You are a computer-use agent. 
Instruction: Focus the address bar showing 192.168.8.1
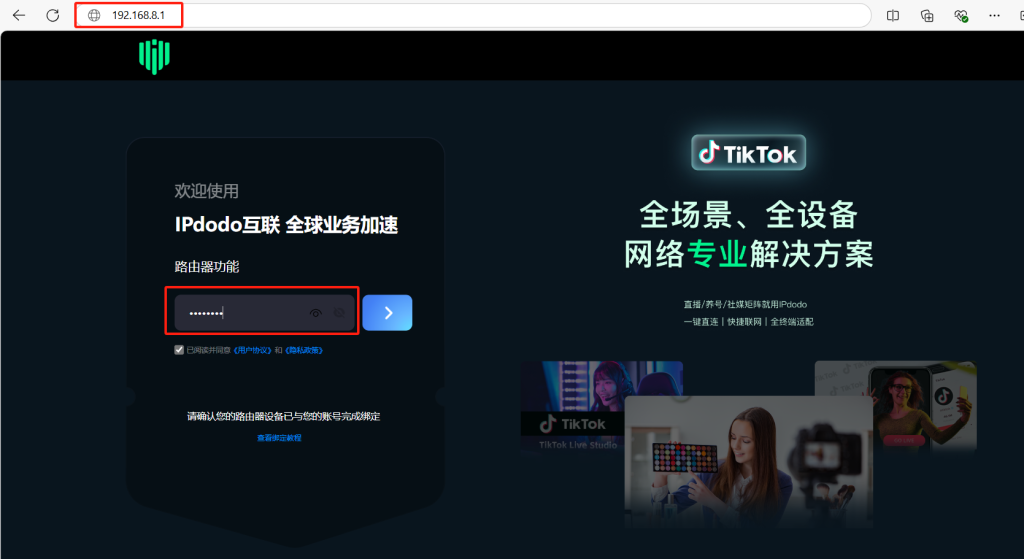[x=473, y=15]
